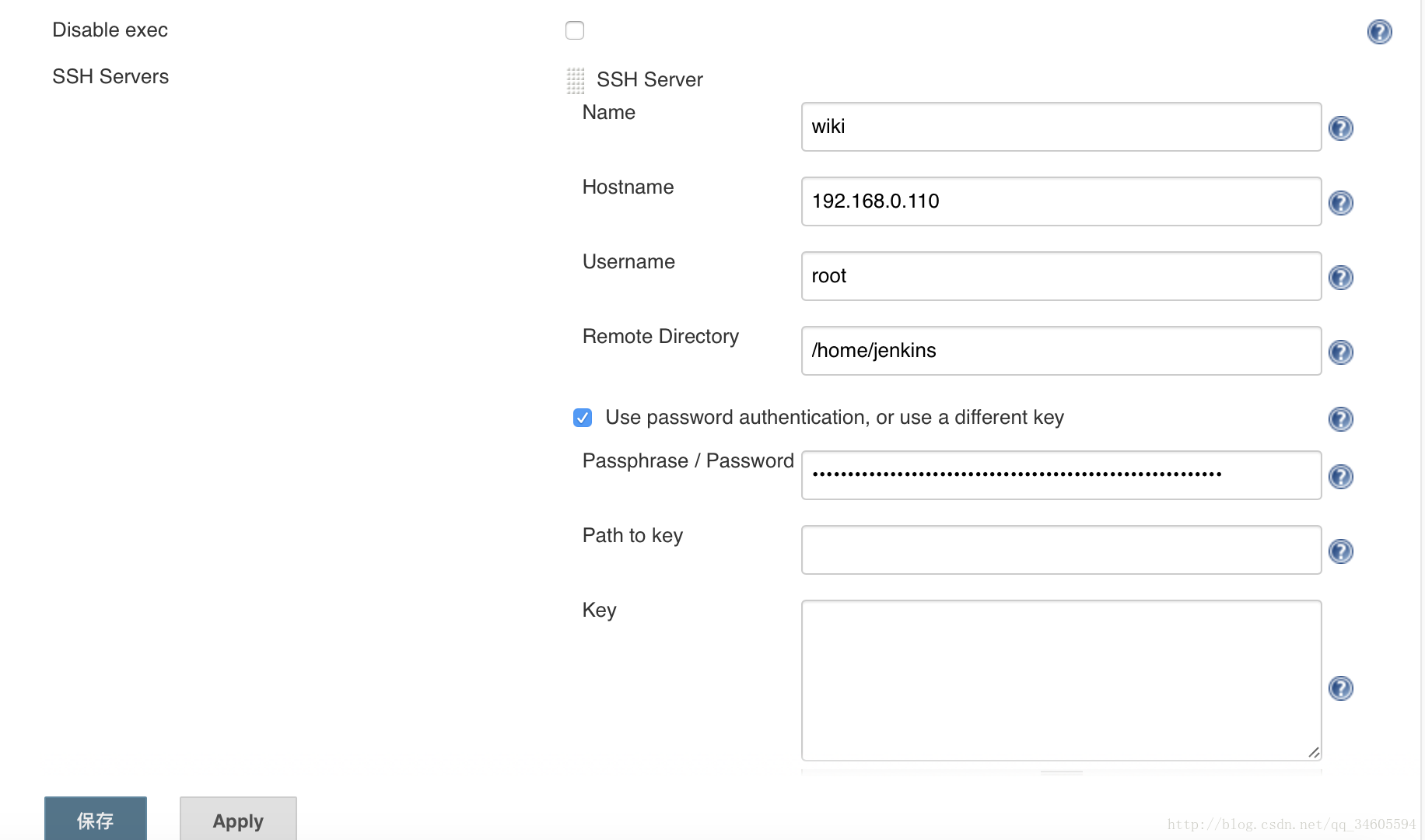Click the Passphrase / Password label
1425x840 pixels.
[688, 460]
